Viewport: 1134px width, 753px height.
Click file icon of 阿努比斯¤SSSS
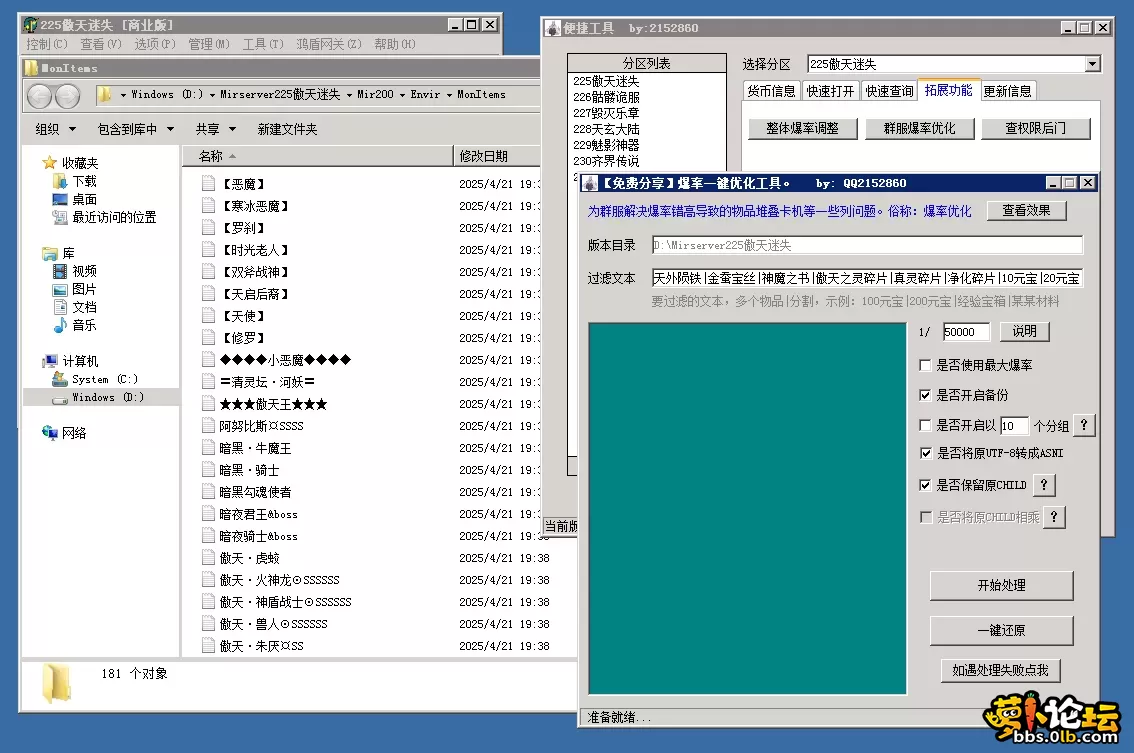pos(208,426)
